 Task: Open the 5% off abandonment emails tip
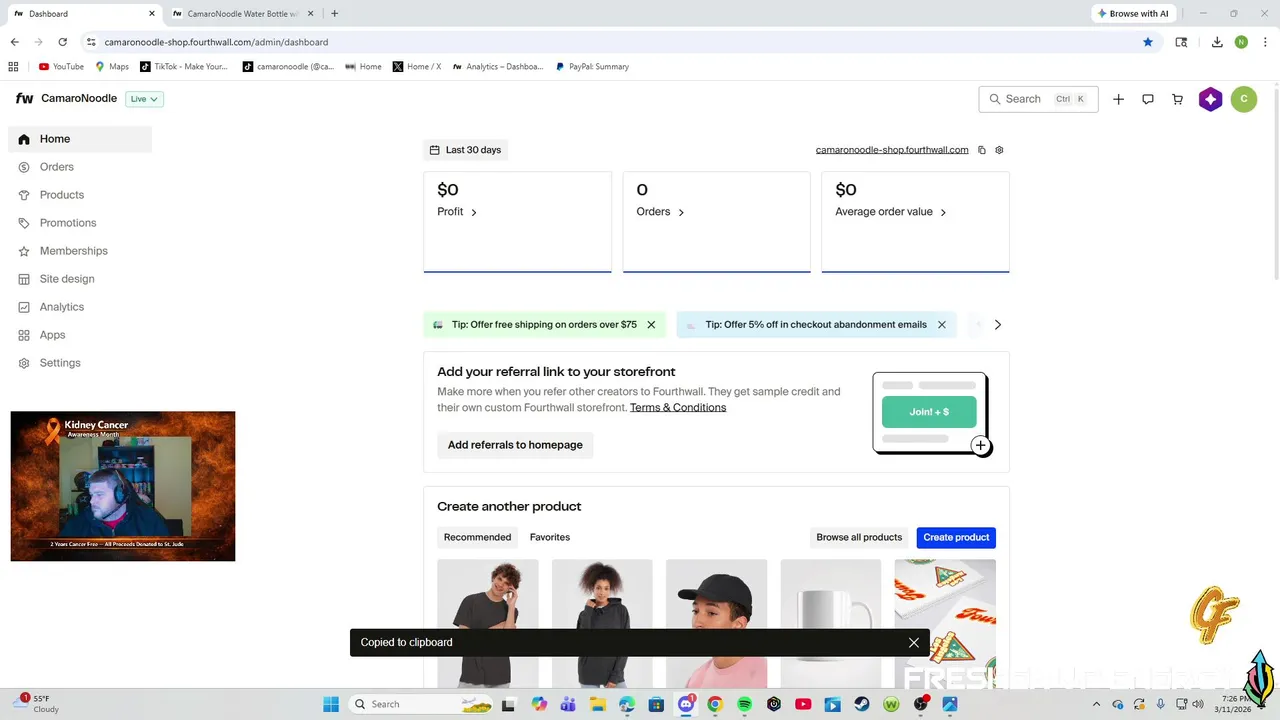[816, 325]
